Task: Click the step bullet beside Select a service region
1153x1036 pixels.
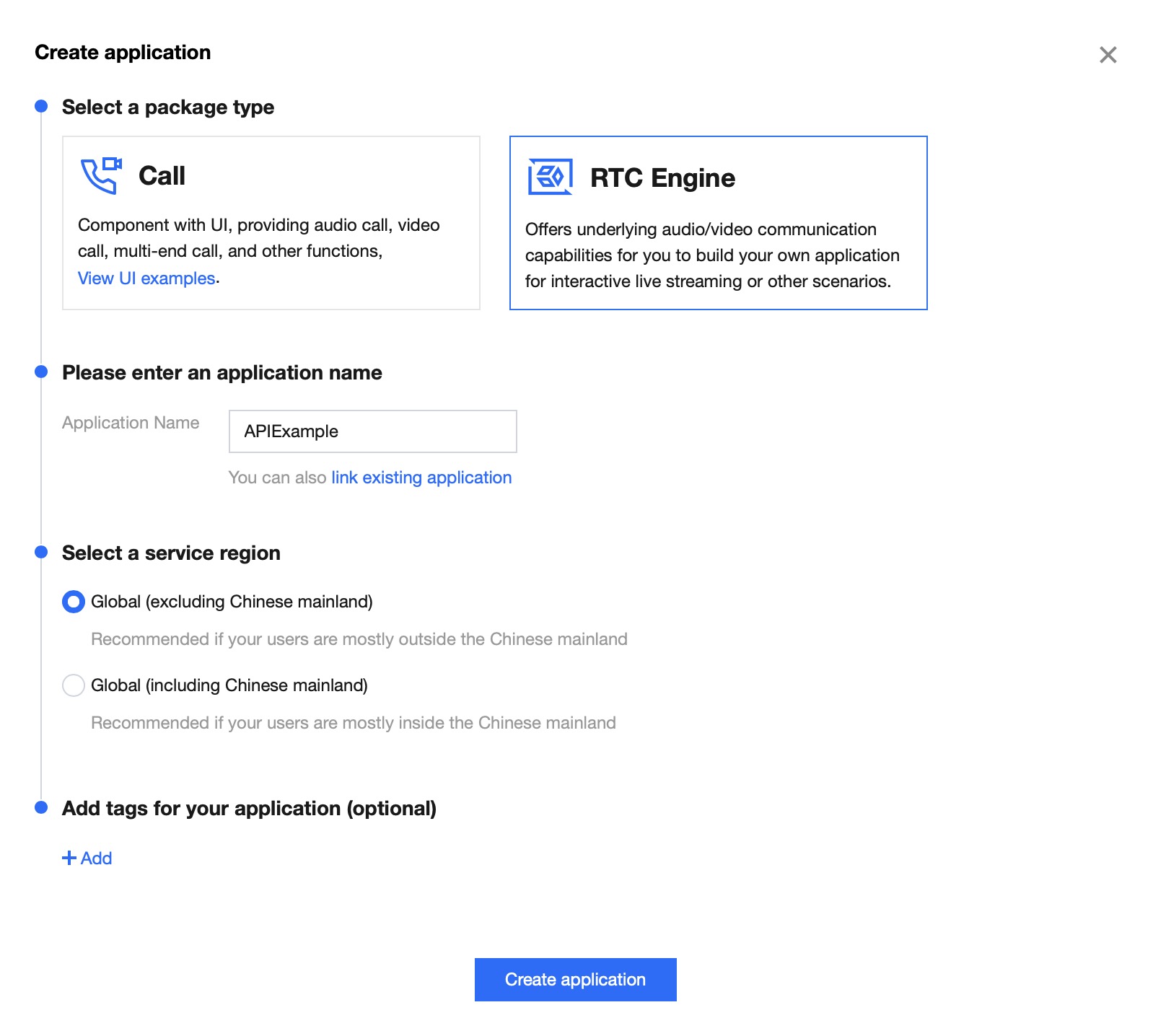Action: point(41,553)
